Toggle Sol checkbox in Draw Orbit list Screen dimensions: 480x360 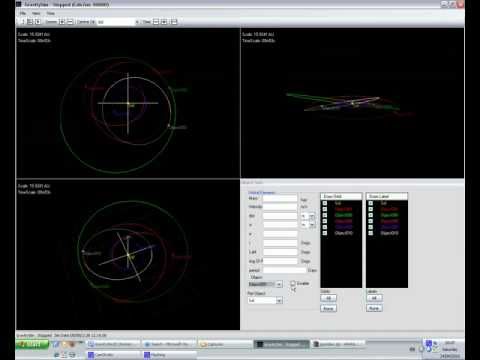point(325,203)
